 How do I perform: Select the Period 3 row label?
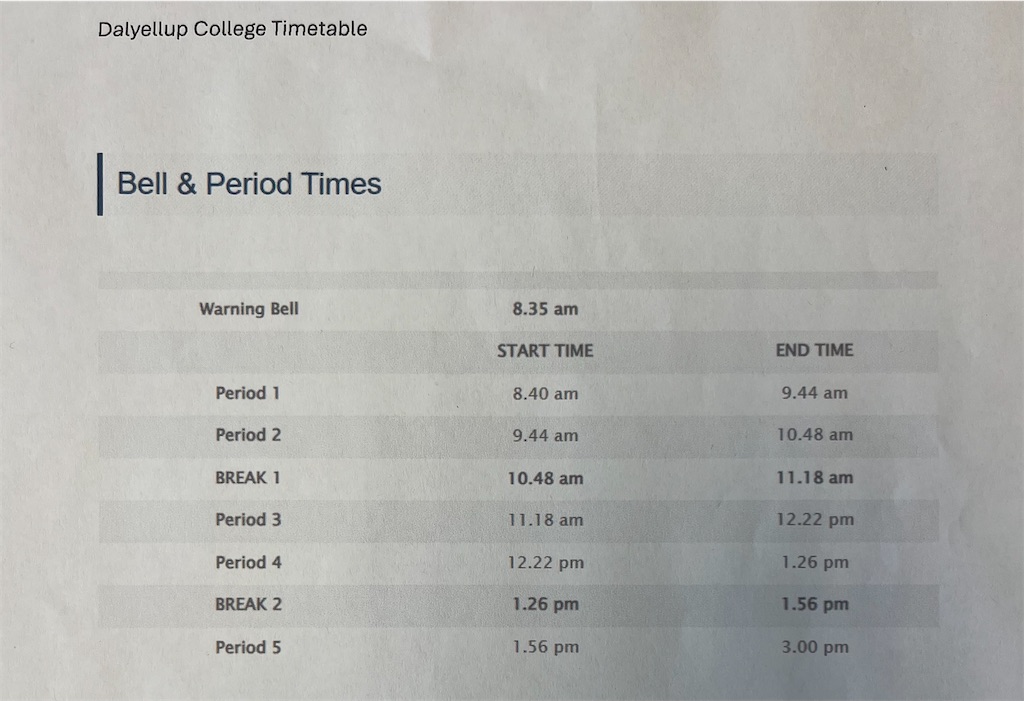pos(248,520)
